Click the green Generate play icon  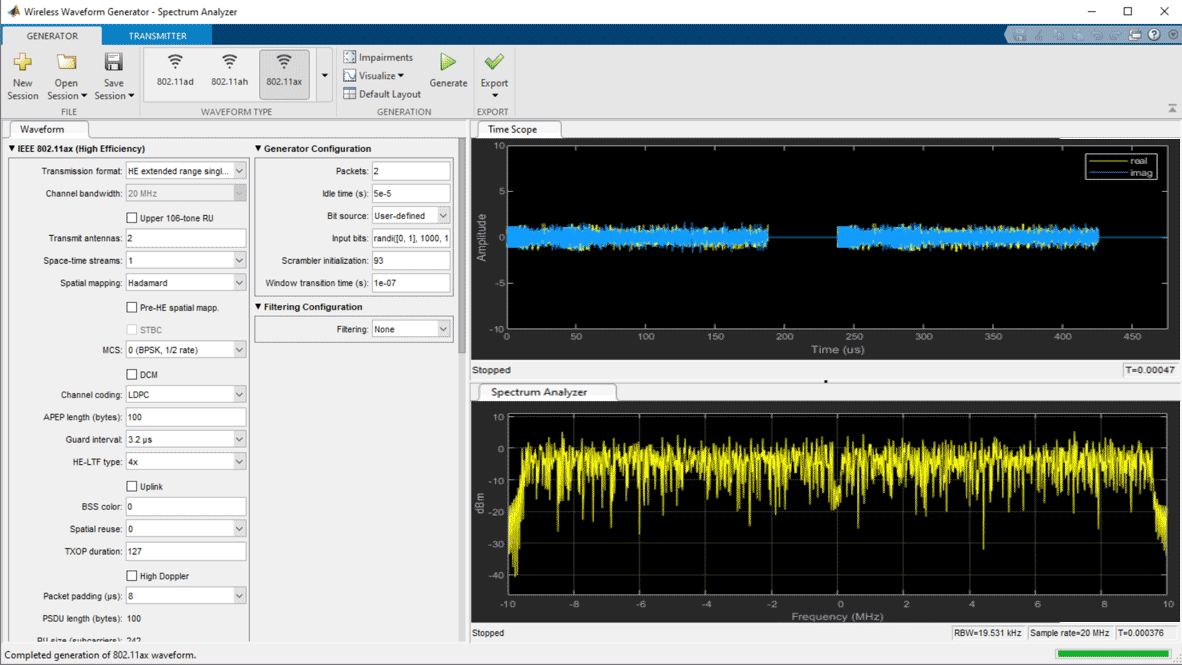(448, 64)
